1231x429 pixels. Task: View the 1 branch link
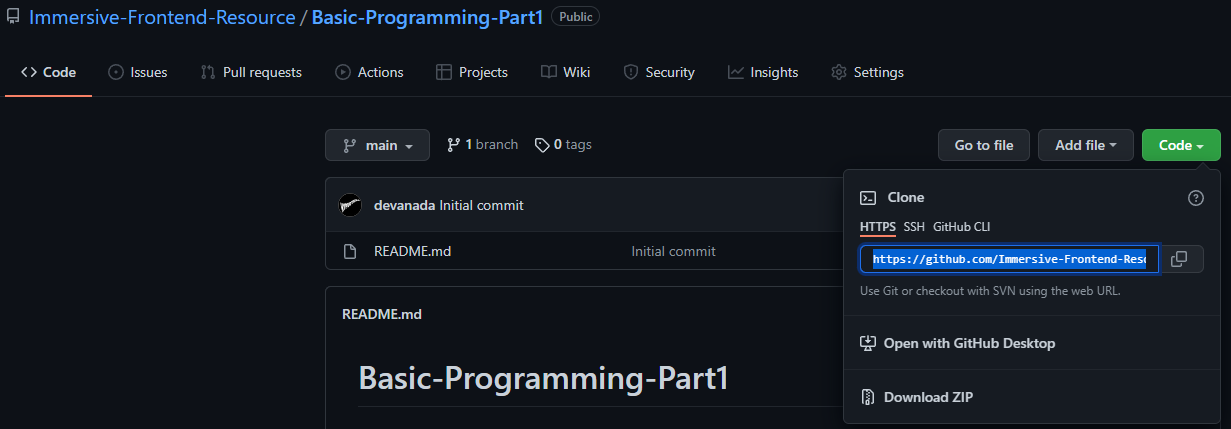482,145
